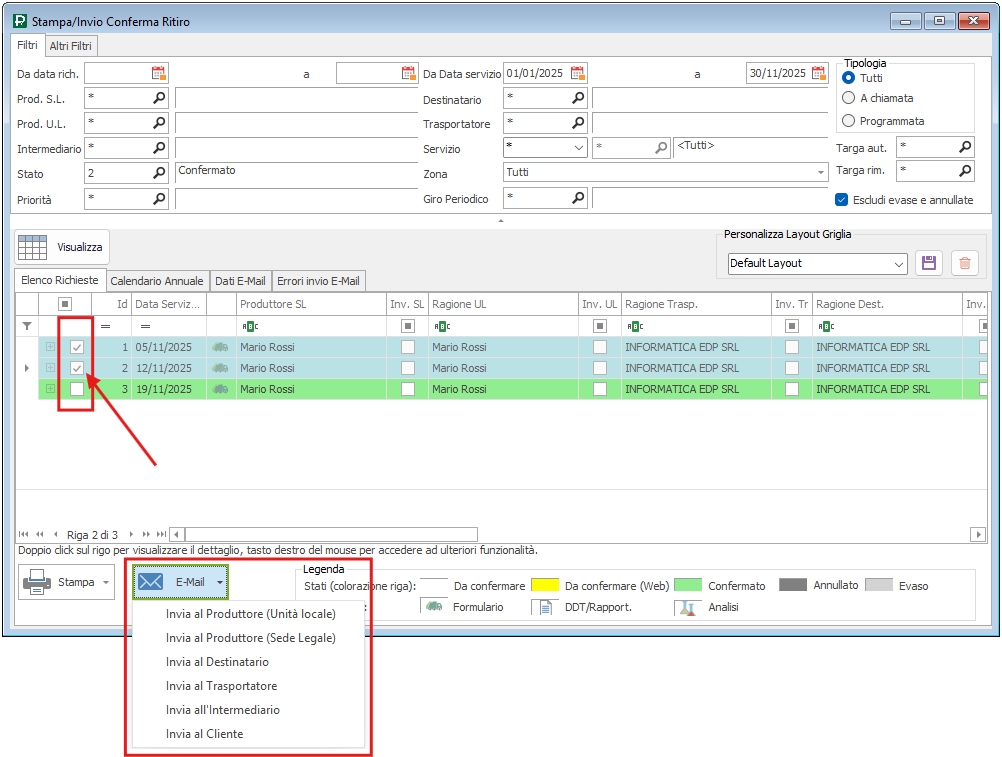1002x757 pixels.
Task: Uncheck 'Escludi evase e annullate' checkbox
Action: (x=842, y=199)
